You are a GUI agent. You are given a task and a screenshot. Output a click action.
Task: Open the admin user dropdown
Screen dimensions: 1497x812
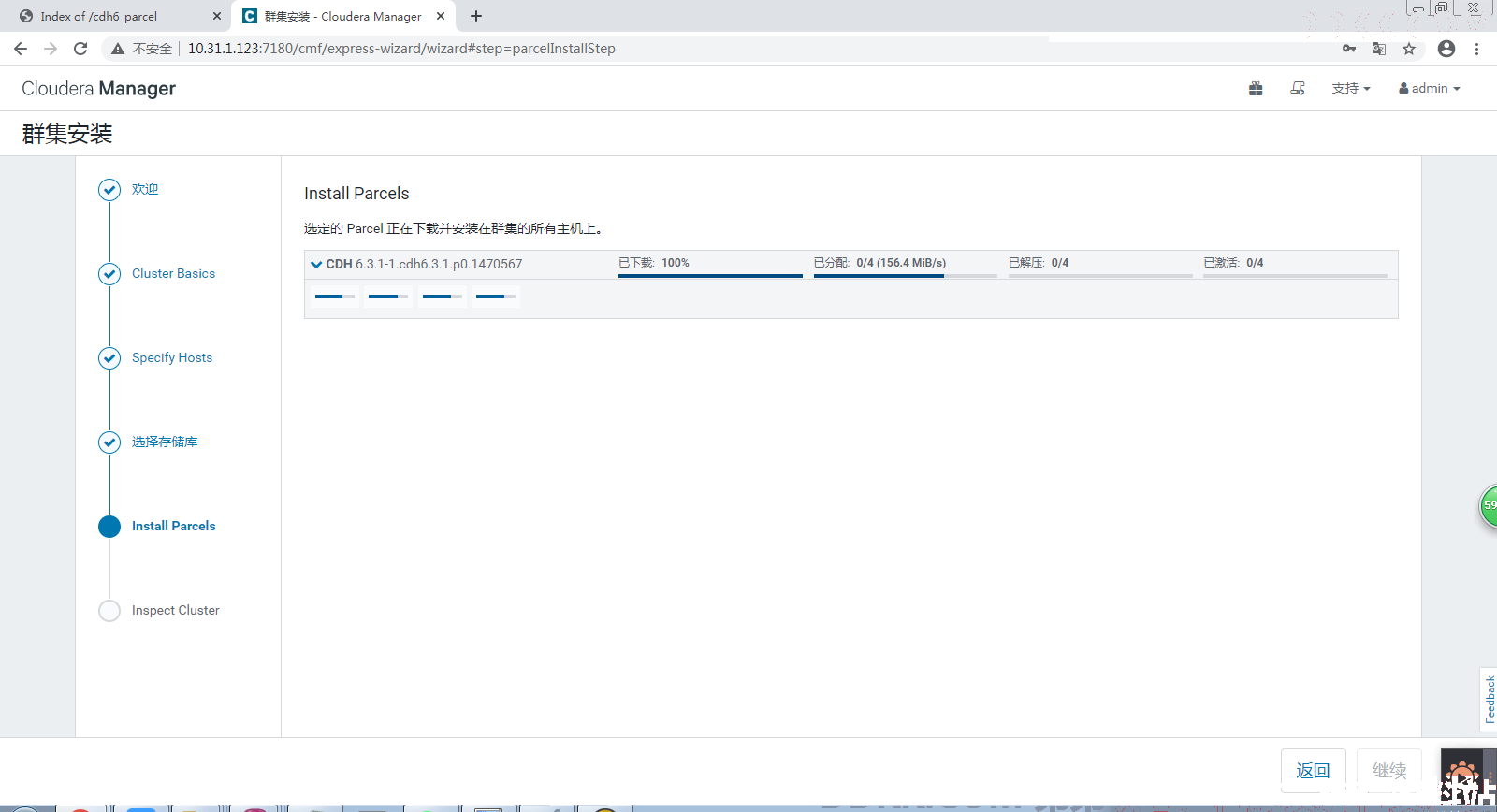1430,88
